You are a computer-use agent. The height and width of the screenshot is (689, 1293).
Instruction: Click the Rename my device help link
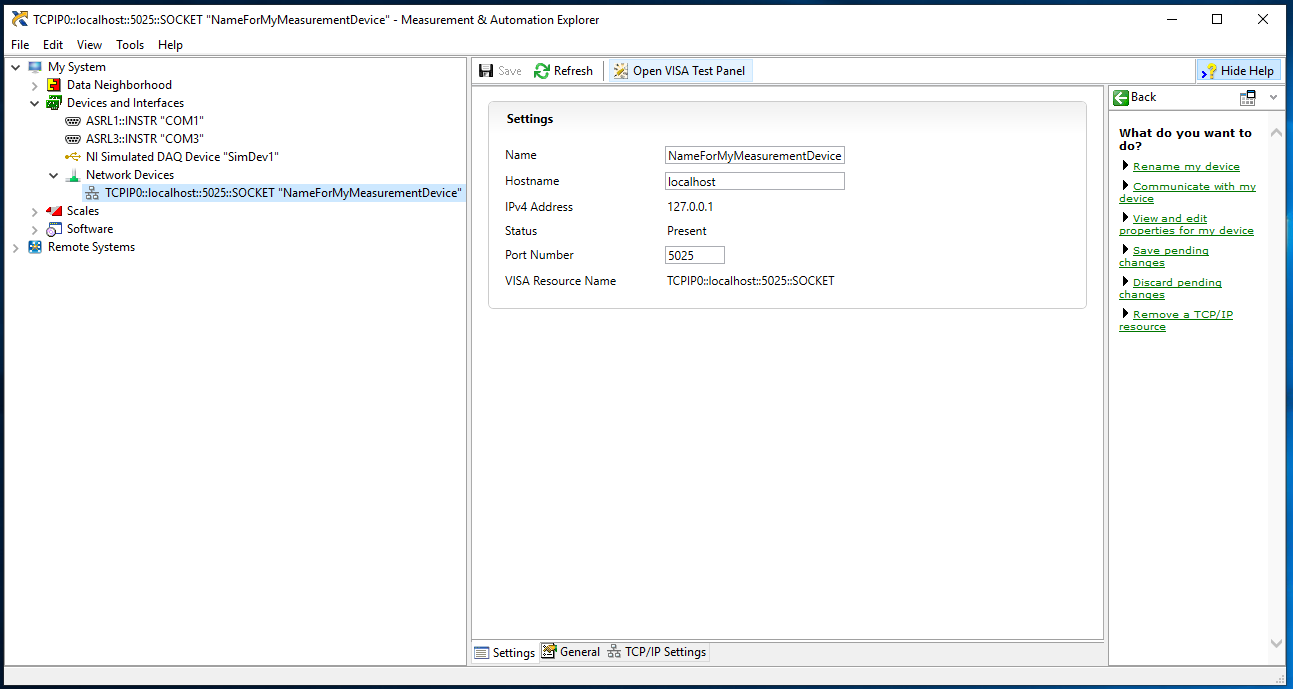coord(1186,167)
